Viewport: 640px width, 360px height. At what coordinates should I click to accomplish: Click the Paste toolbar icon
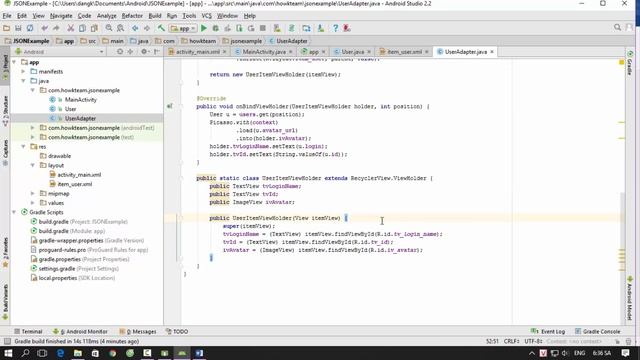click(94, 28)
